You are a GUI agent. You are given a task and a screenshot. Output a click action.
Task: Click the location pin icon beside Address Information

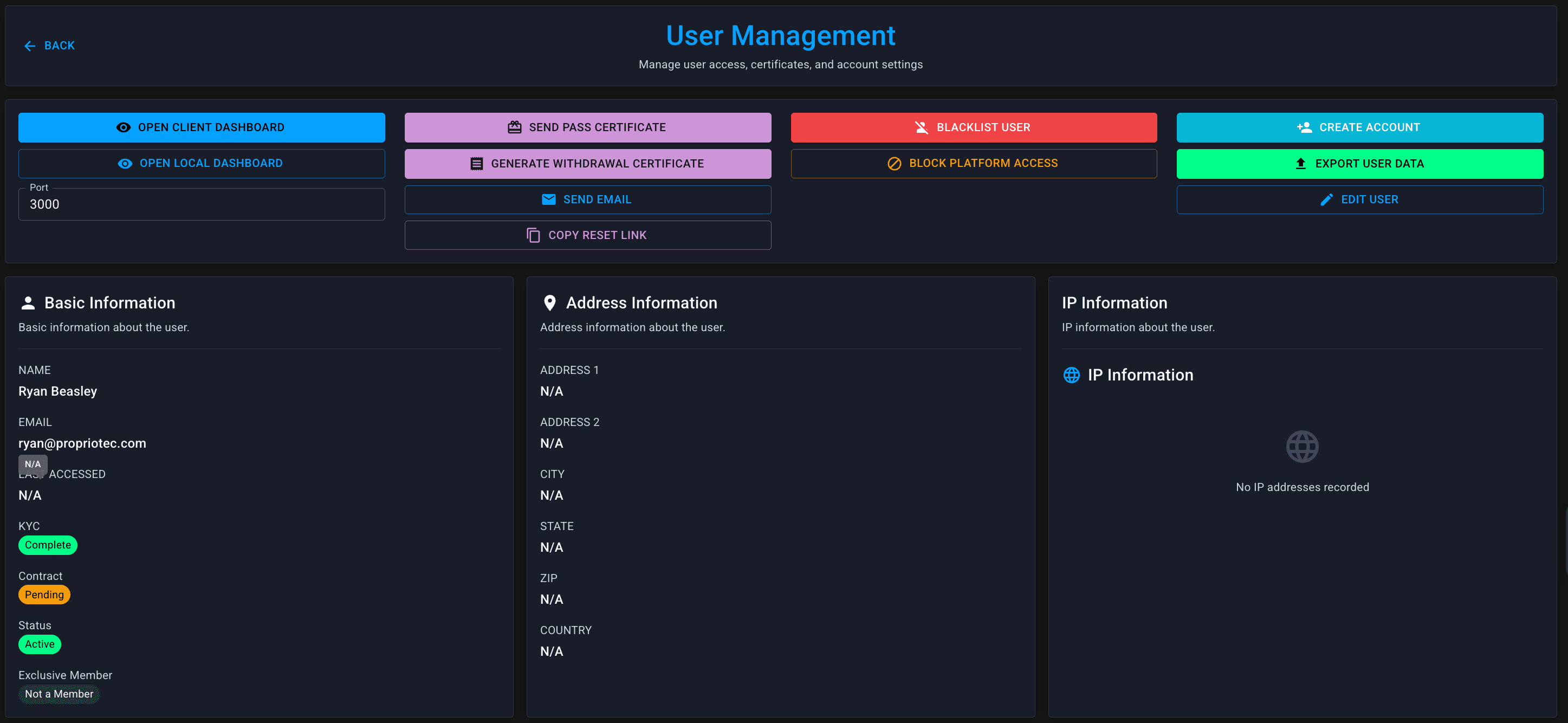[549, 303]
